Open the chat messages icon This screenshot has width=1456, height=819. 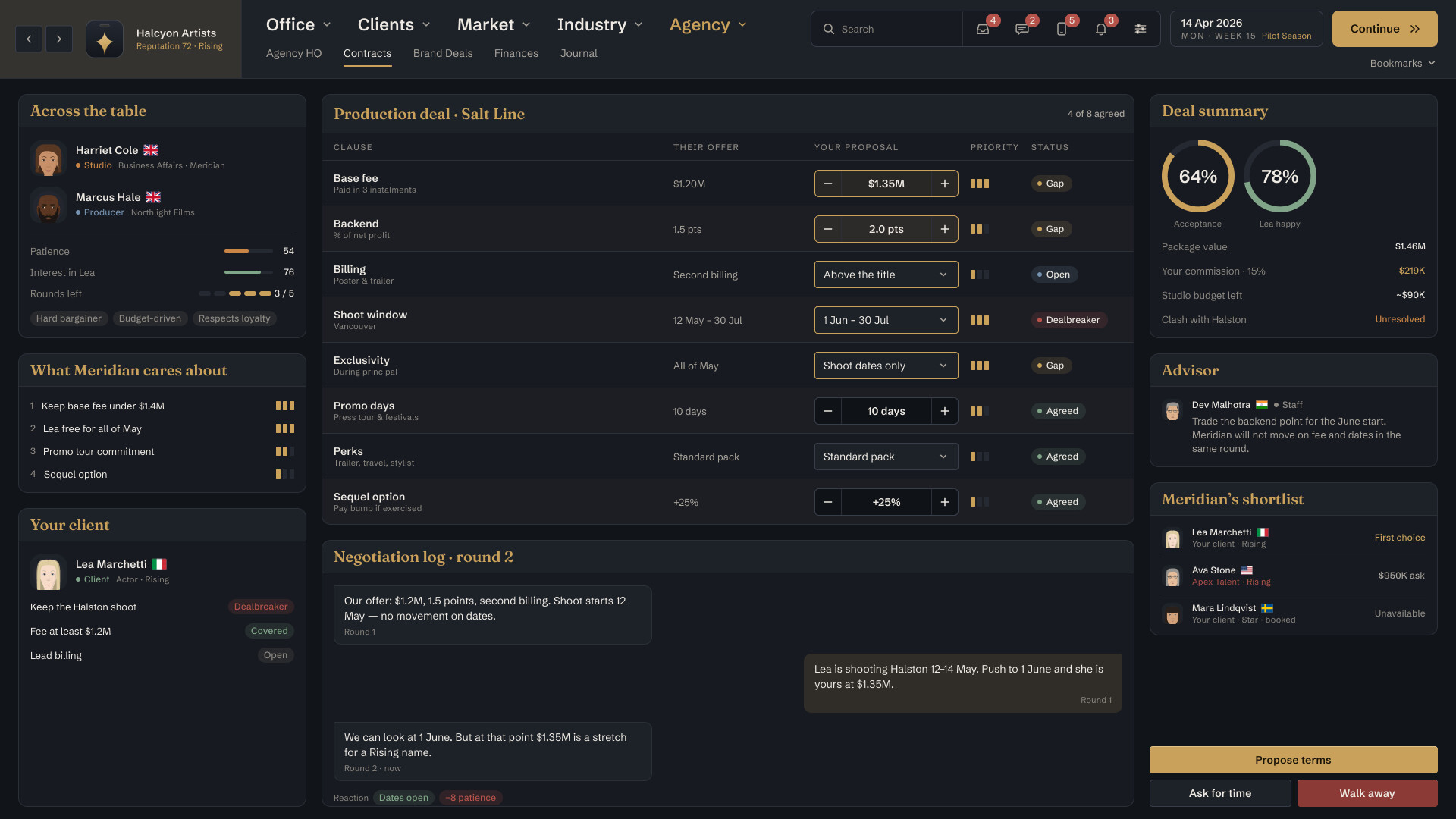1022,29
